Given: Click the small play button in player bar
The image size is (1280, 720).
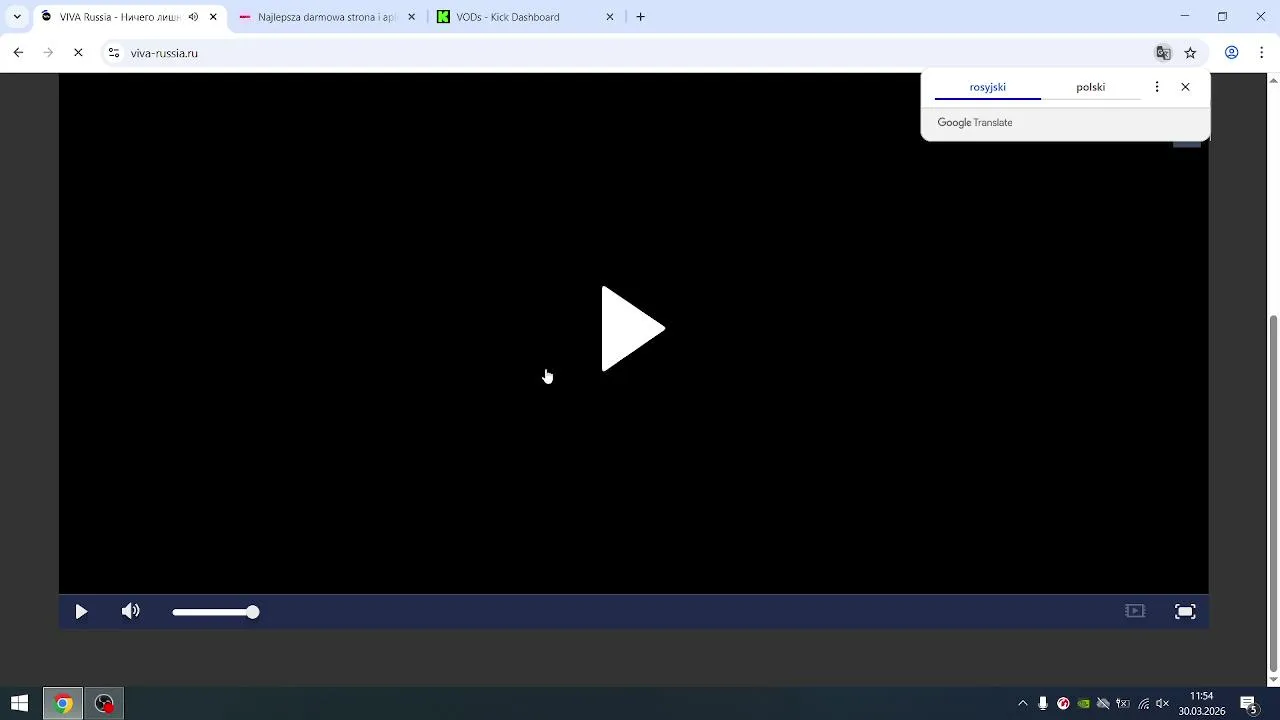Looking at the screenshot, I should point(81,612).
